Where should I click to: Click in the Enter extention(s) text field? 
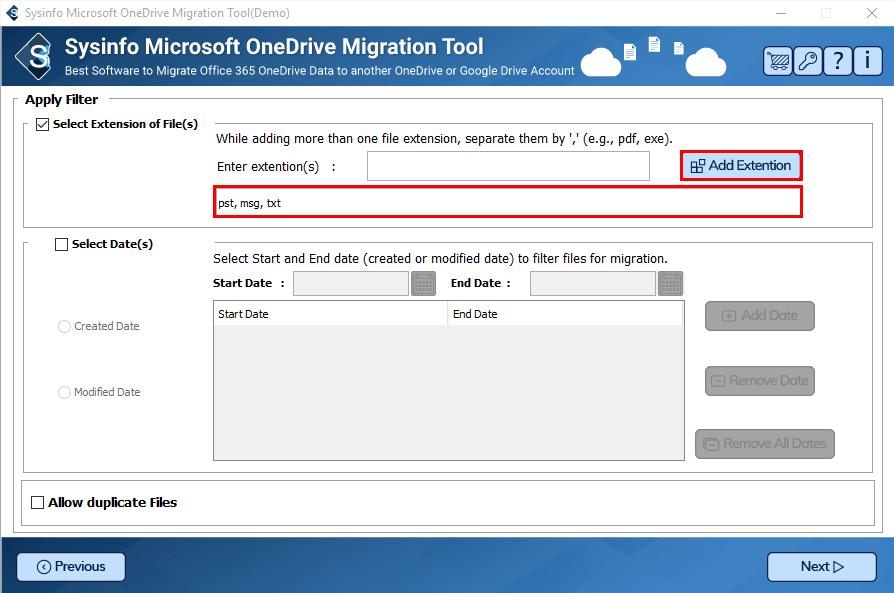click(508, 166)
